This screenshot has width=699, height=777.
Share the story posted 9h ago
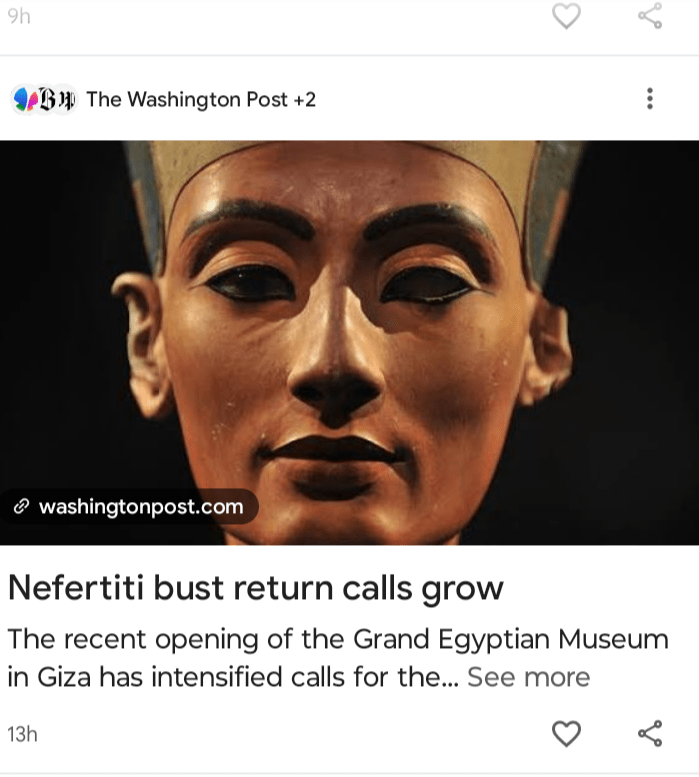tap(650, 16)
